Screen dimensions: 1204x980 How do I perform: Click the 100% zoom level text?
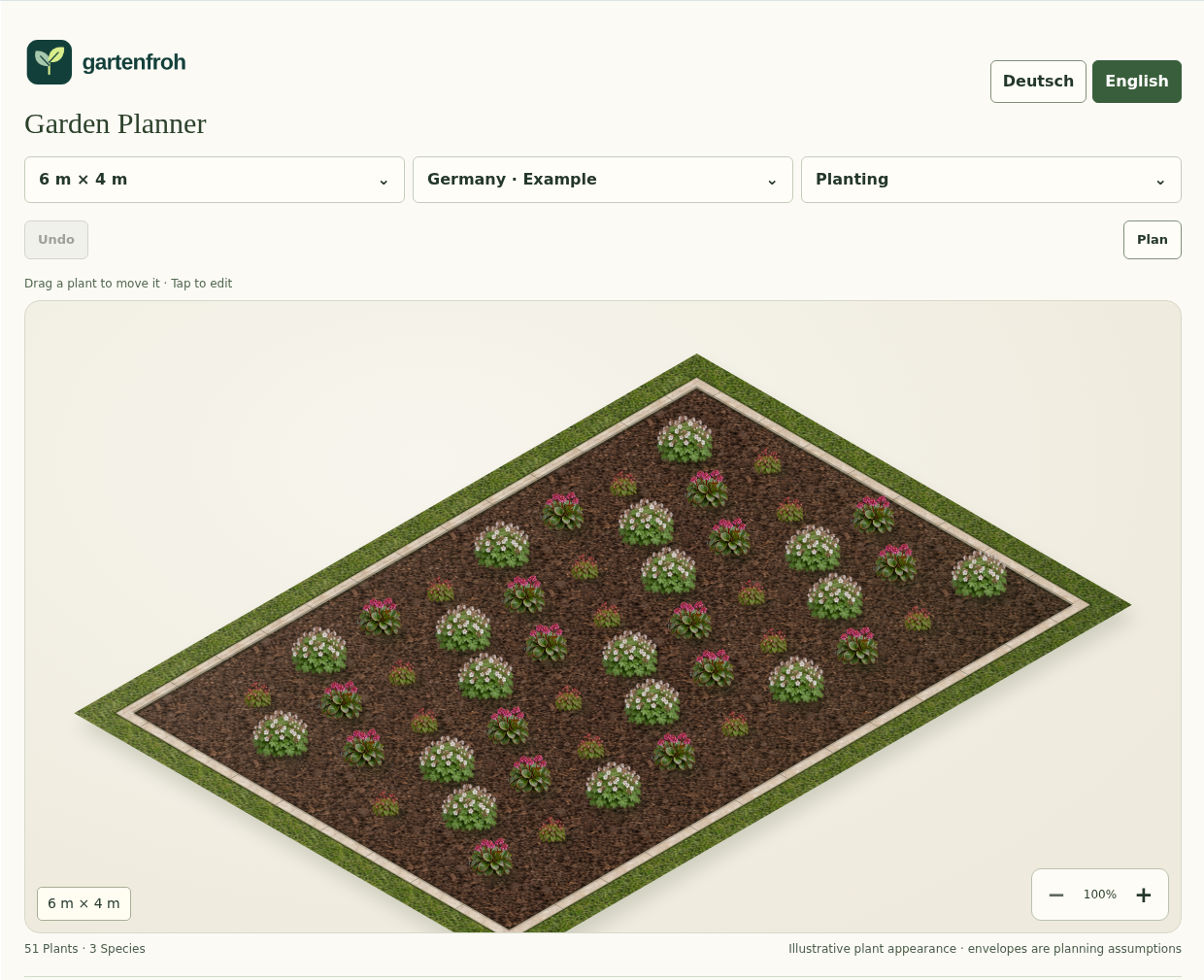click(1100, 895)
